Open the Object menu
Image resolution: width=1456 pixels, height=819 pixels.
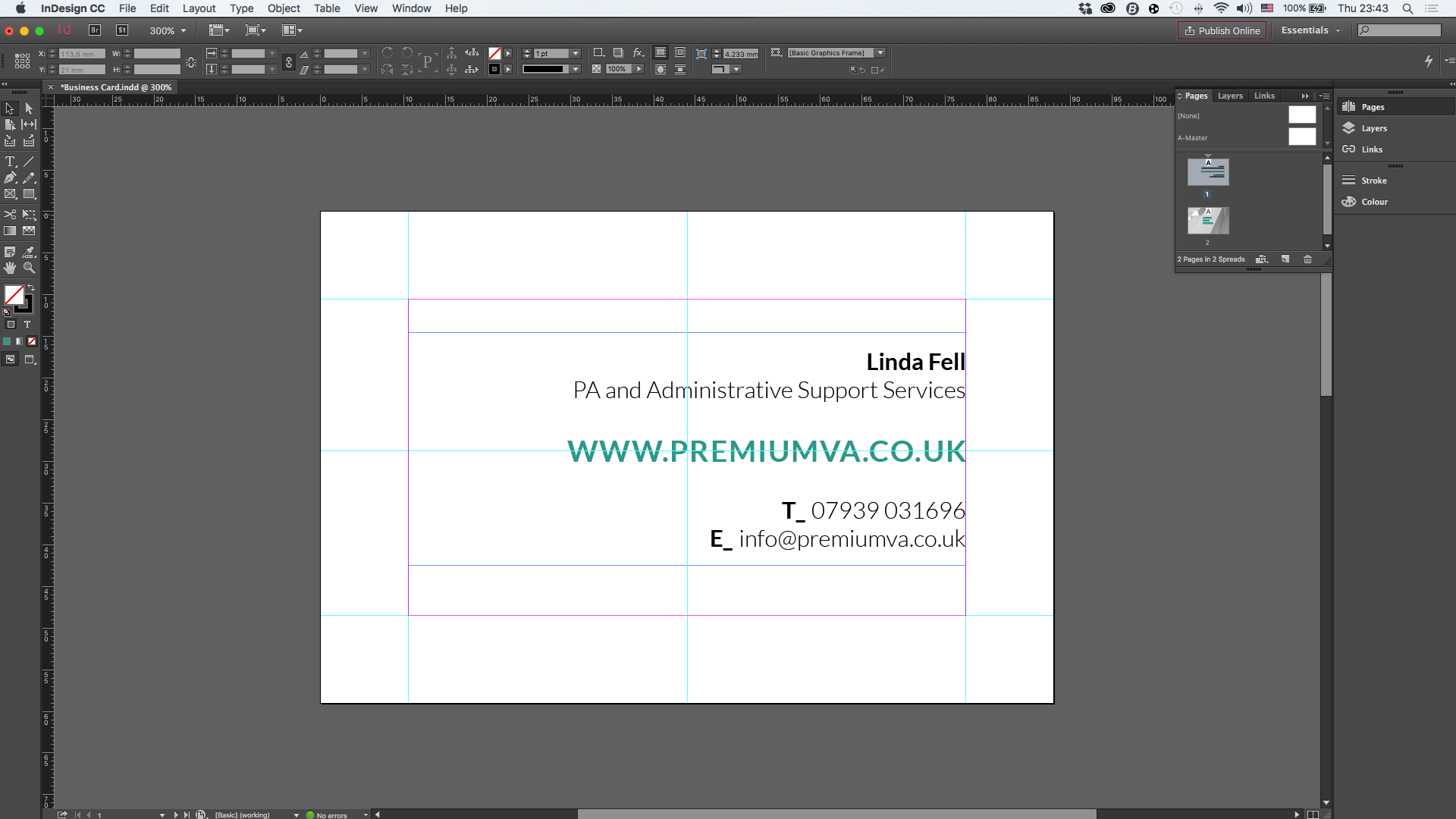tap(284, 8)
